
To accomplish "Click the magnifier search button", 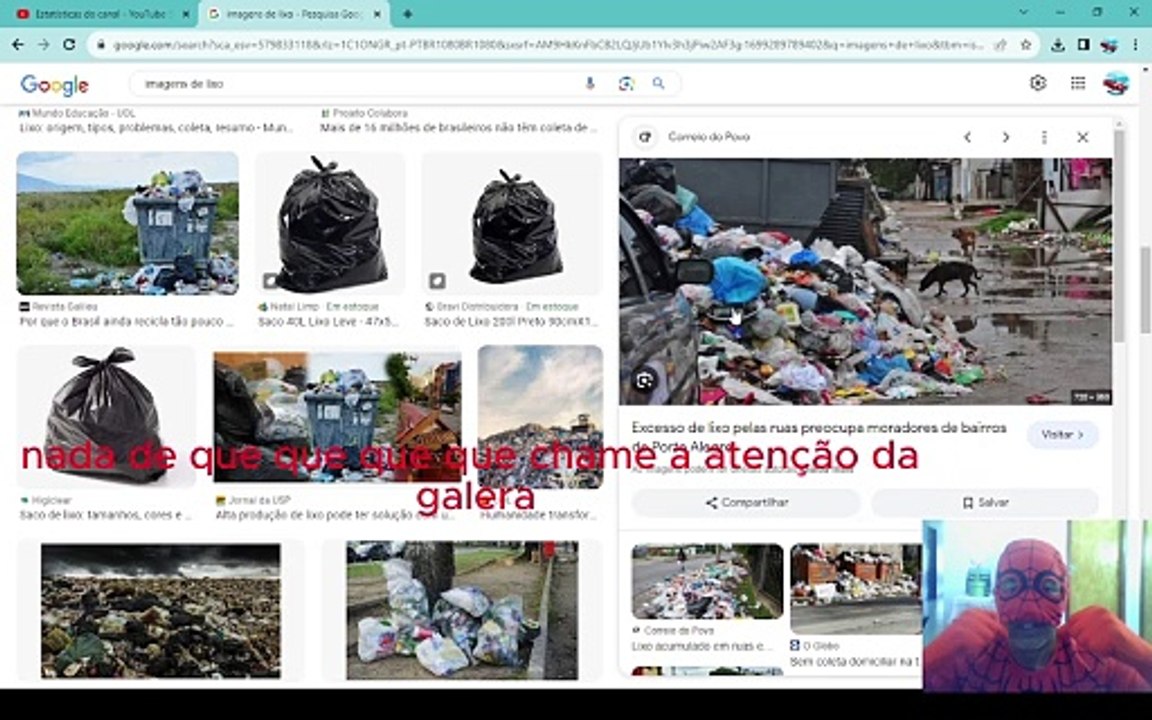I will 658,84.
